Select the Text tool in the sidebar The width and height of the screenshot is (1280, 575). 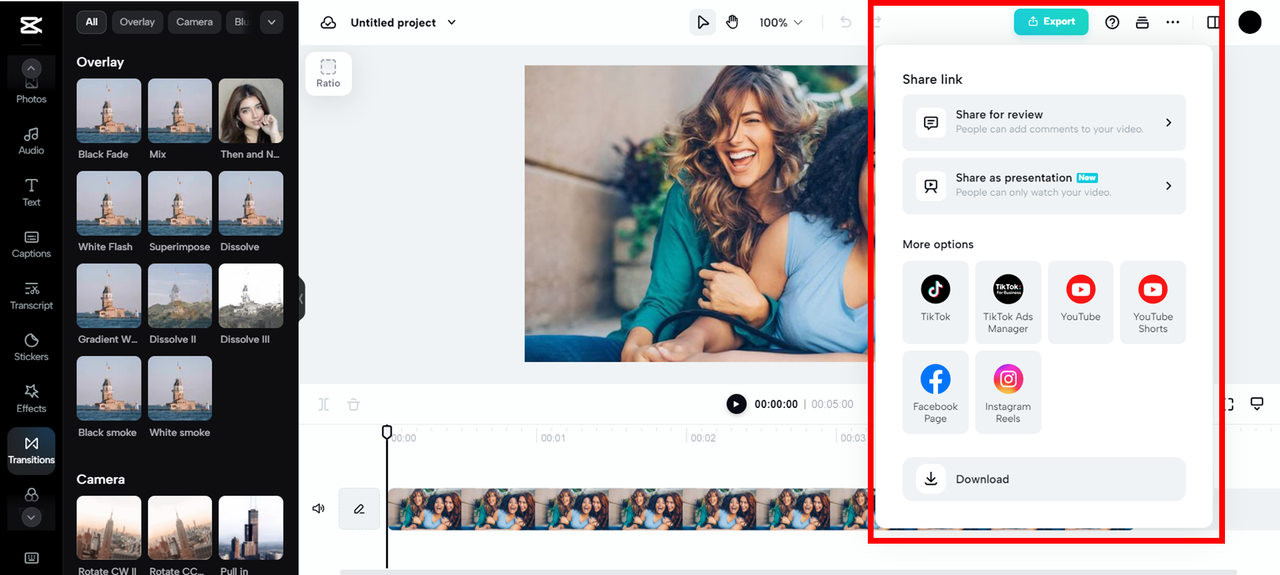31,193
